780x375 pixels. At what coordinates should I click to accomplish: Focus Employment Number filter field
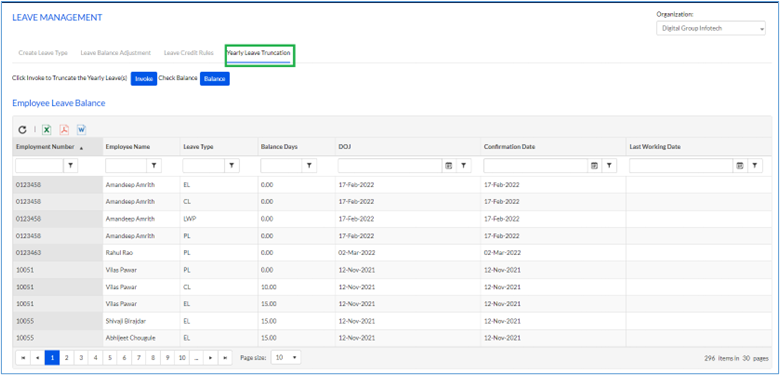[39, 166]
